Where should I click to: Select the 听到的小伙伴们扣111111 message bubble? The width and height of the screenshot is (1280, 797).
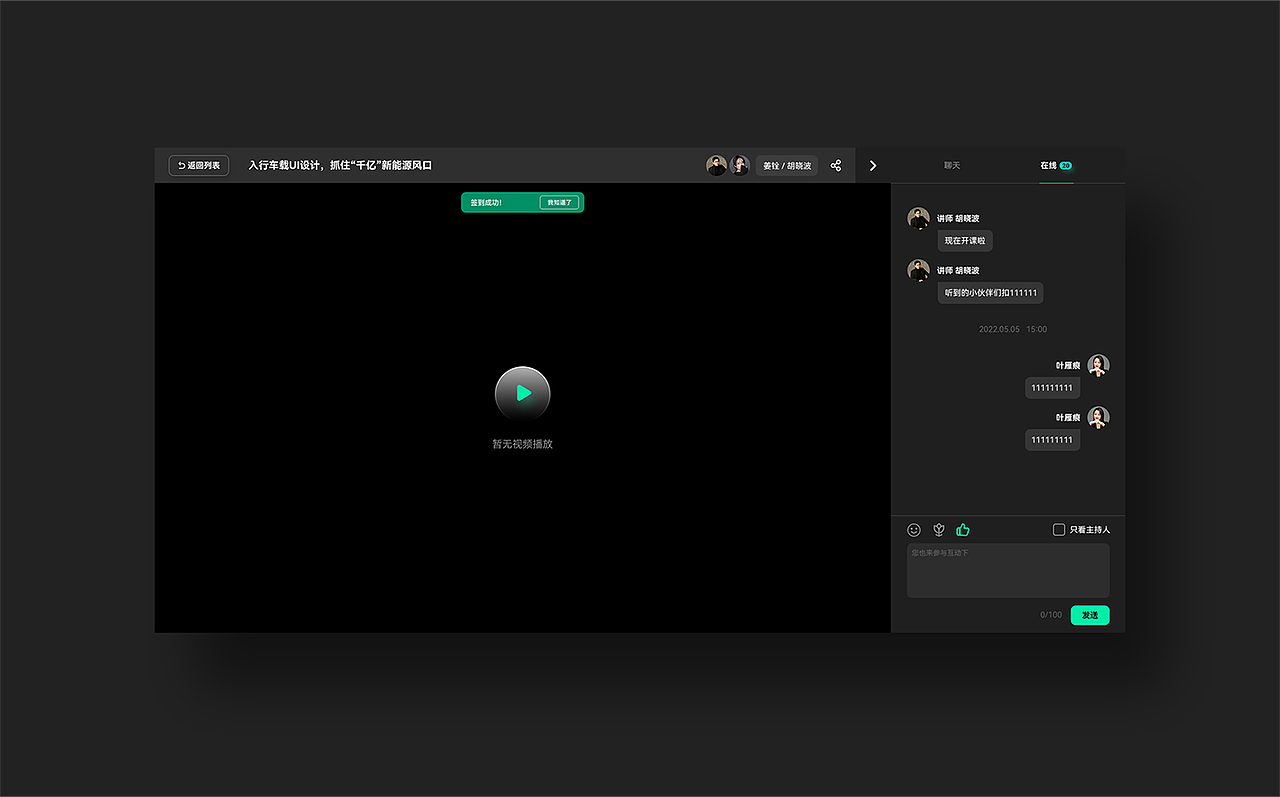pos(991,293)
